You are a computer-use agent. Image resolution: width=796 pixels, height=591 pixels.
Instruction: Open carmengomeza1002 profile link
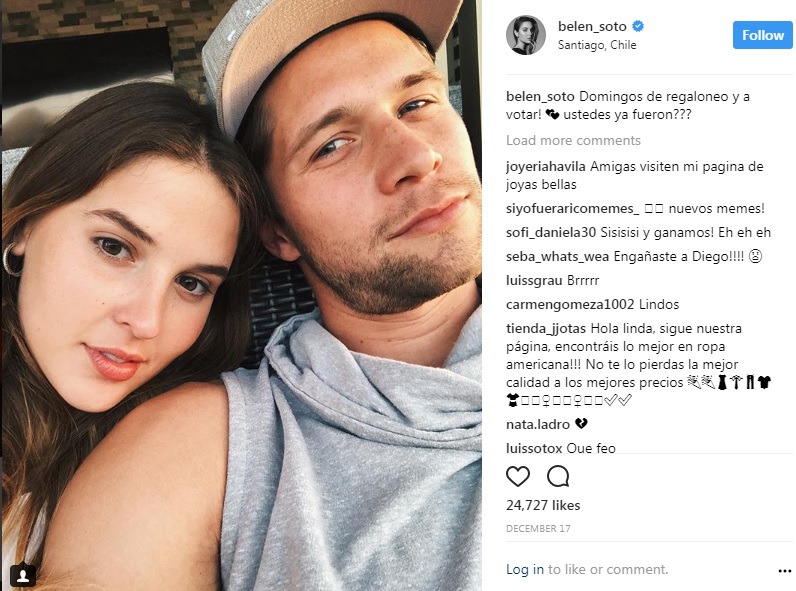tap(570, 304)
